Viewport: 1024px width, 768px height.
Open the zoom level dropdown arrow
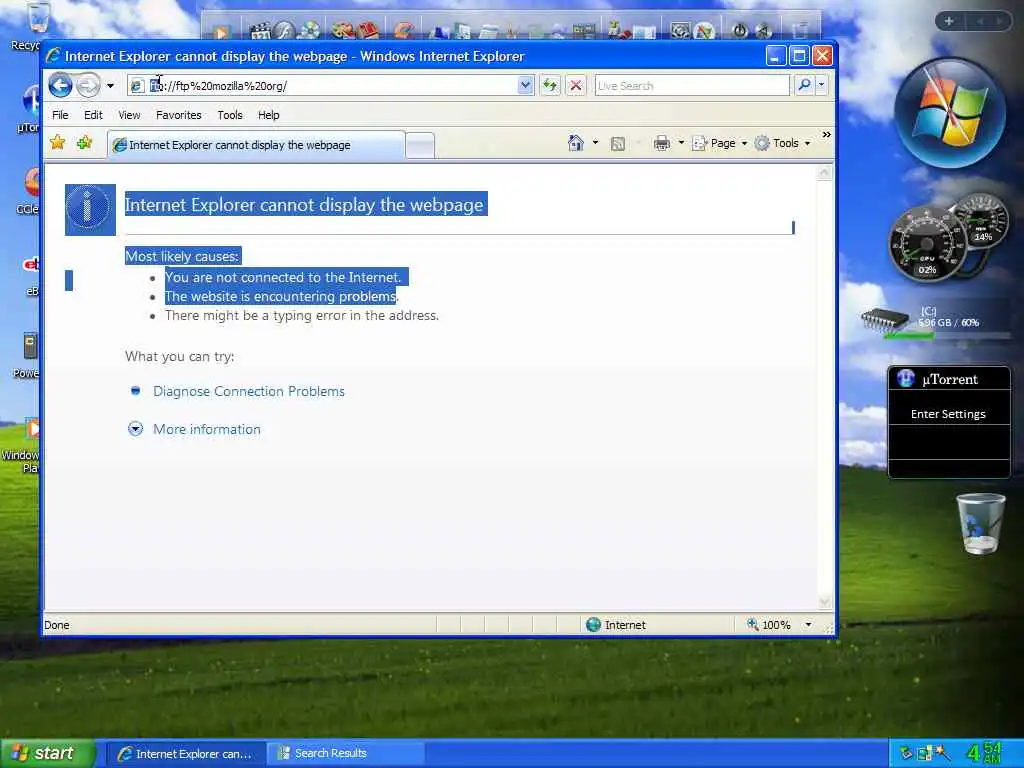[808, 625]
